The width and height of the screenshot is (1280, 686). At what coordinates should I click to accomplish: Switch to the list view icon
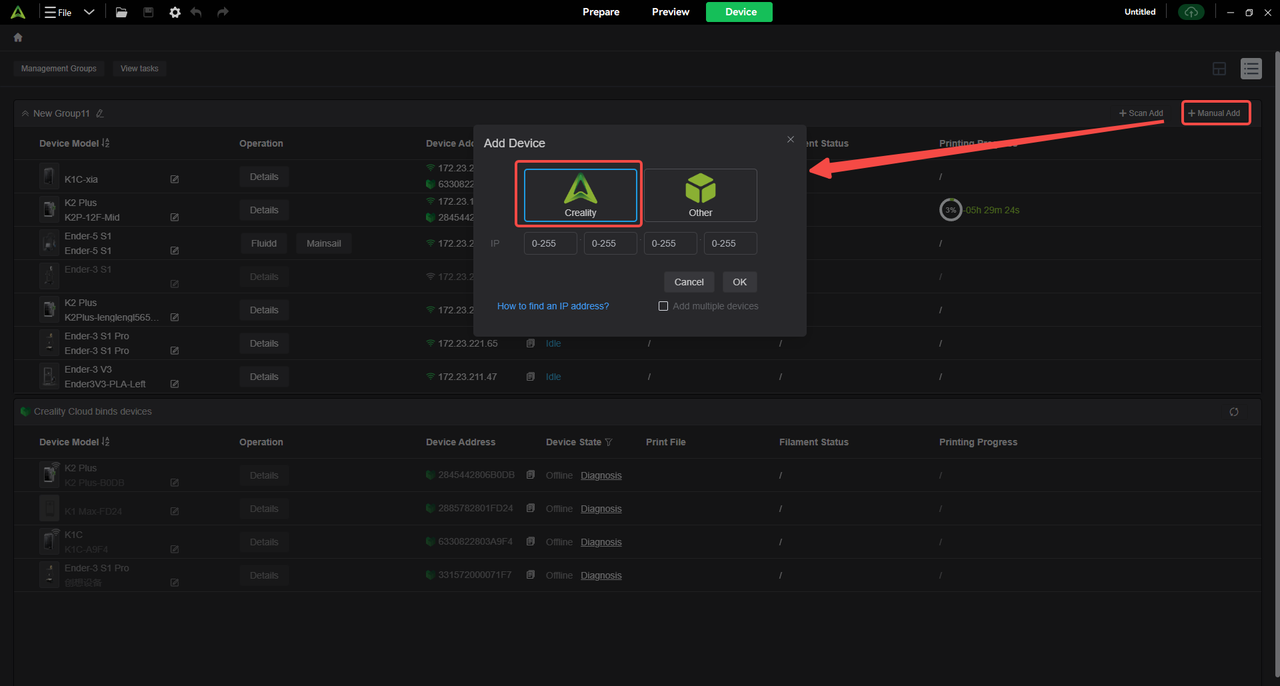1251,68
